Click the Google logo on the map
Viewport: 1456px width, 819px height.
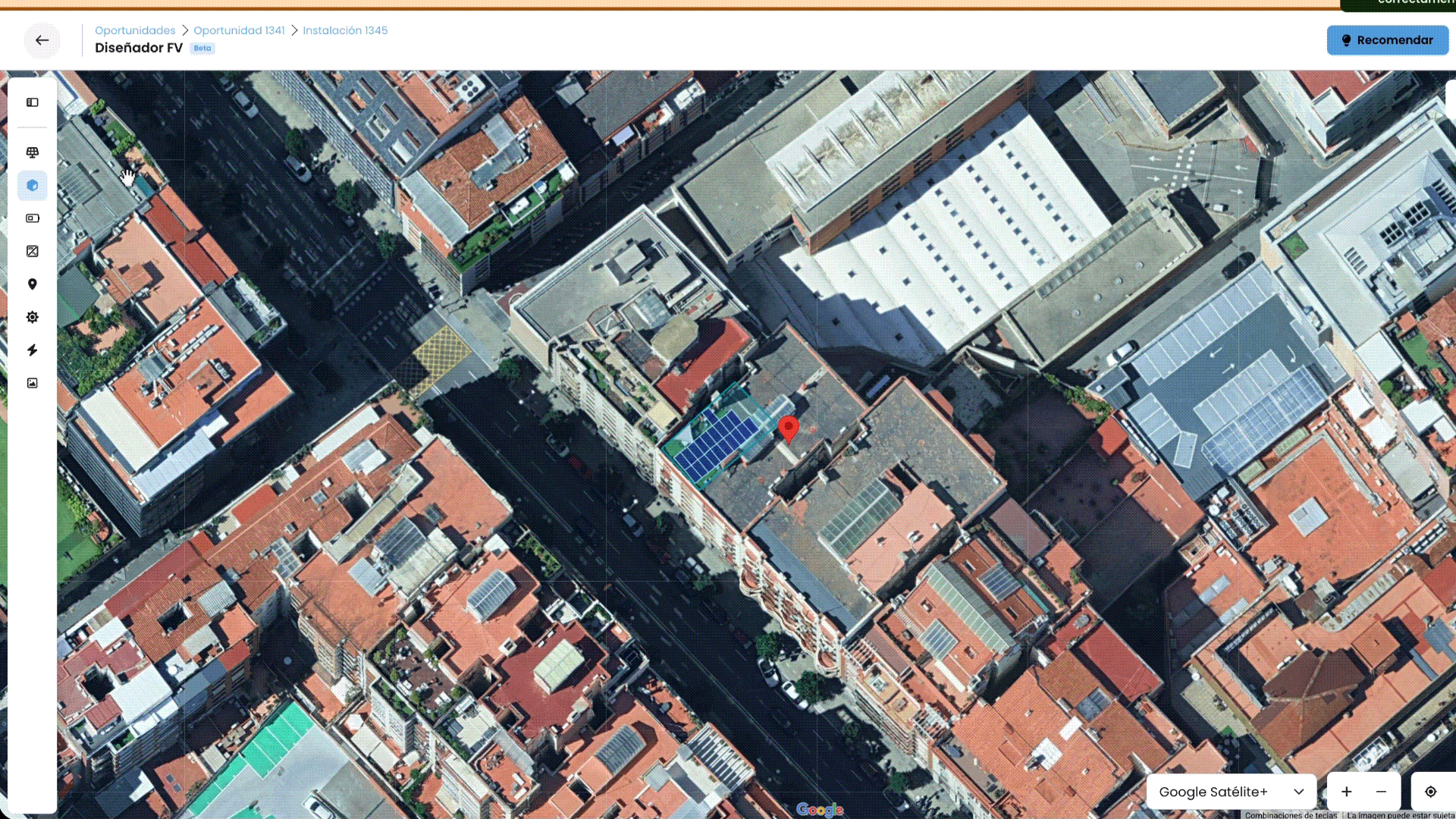point(820,810)
